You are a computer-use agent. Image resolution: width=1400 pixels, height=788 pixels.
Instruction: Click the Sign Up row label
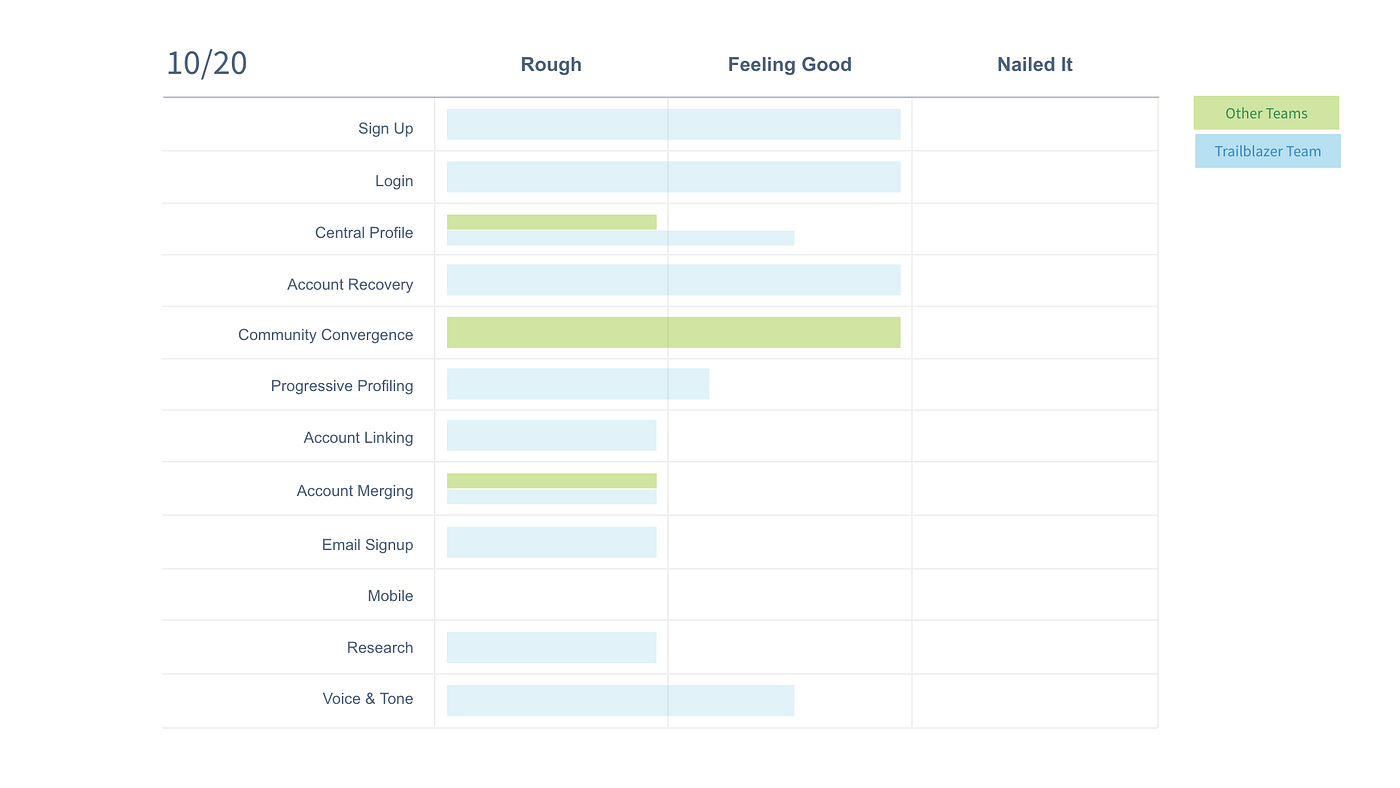click(385, 128)
